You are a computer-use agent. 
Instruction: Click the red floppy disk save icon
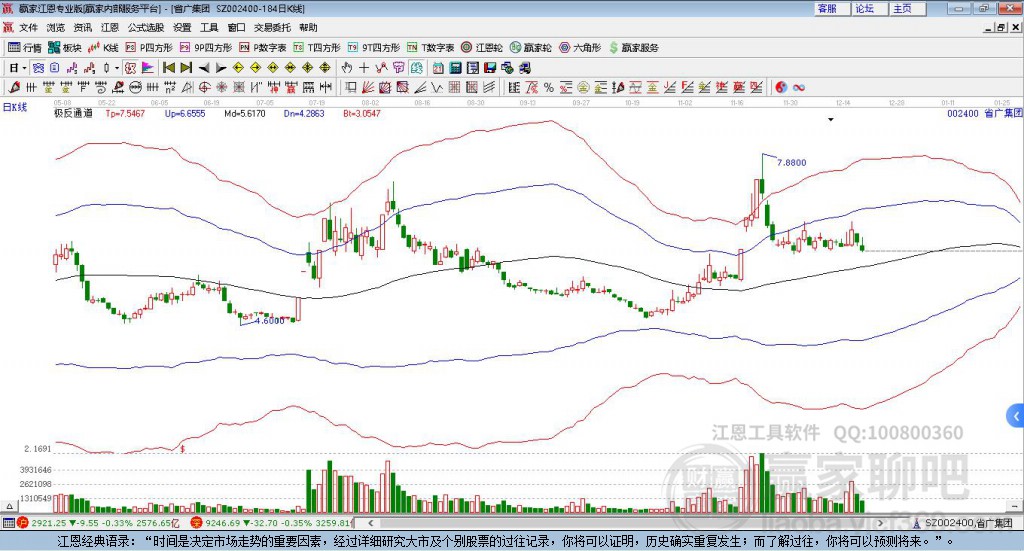coord(490,67)
